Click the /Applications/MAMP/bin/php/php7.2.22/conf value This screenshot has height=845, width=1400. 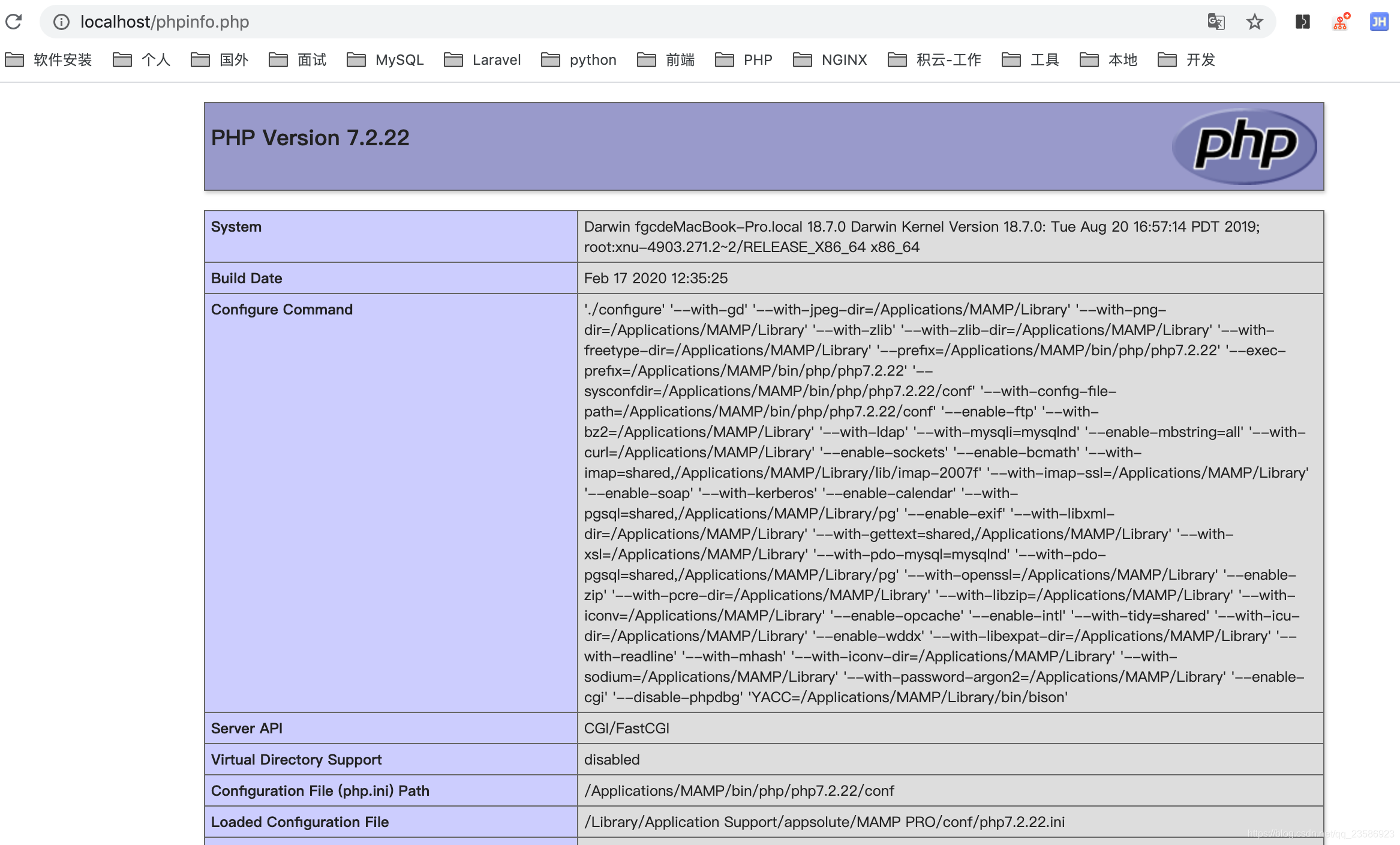[739, 791]
